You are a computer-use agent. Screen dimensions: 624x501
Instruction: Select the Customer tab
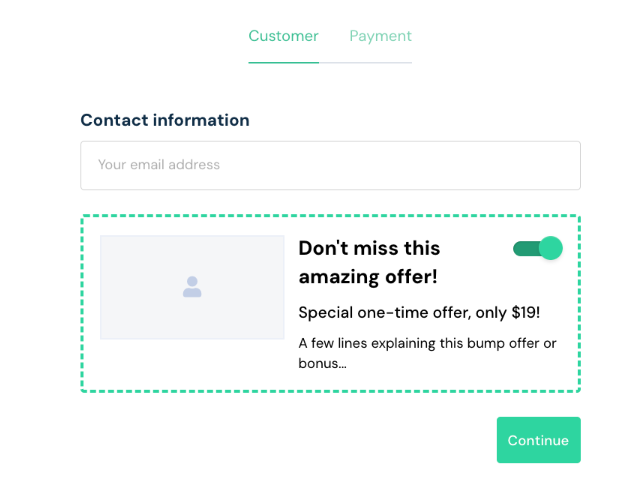[283, 36]
